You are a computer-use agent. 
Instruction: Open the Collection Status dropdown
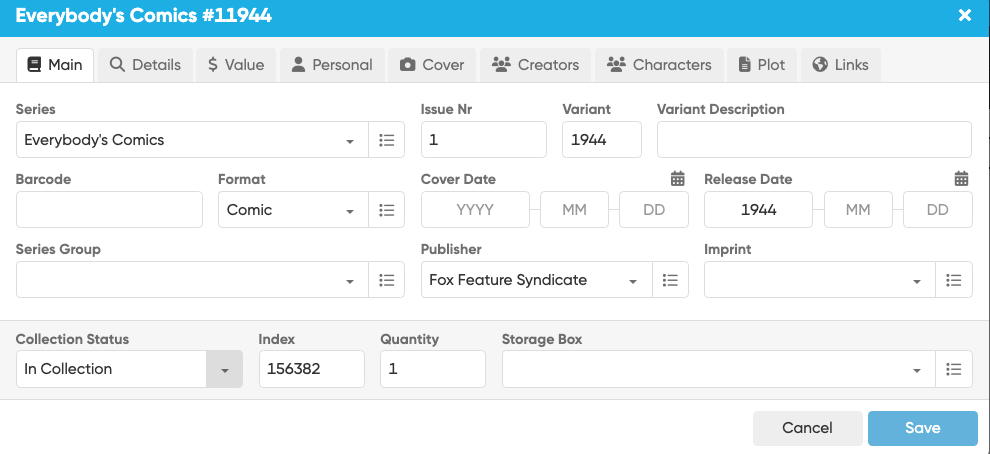point(224,369)
